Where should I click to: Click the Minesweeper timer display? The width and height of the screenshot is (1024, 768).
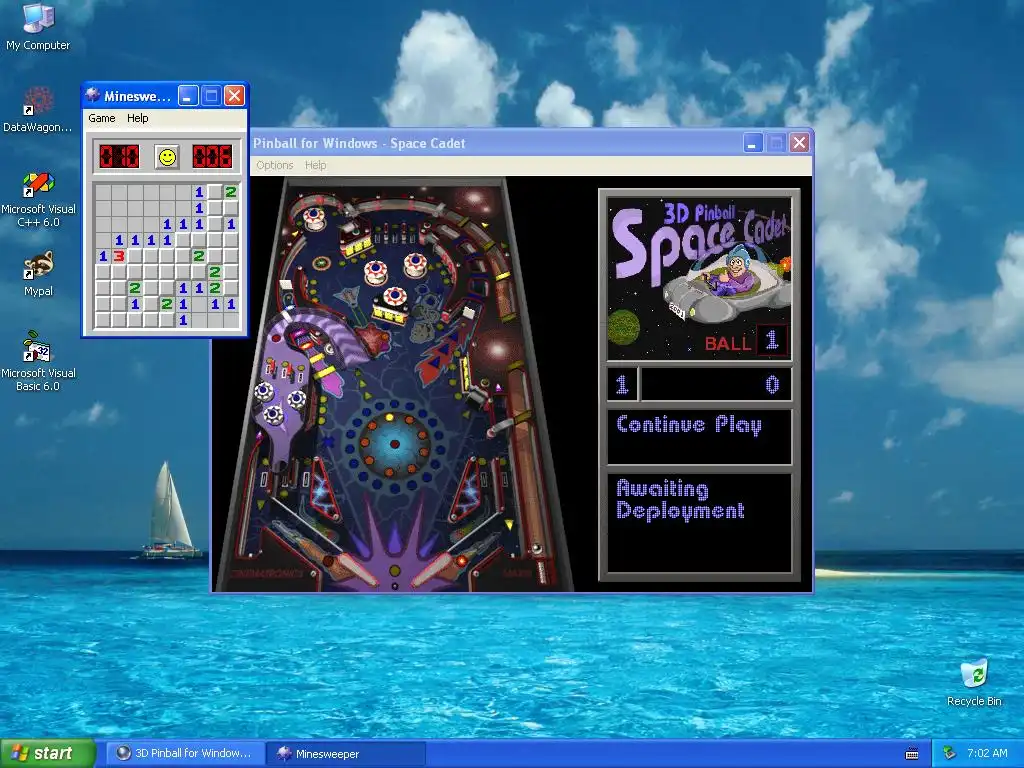212,157
